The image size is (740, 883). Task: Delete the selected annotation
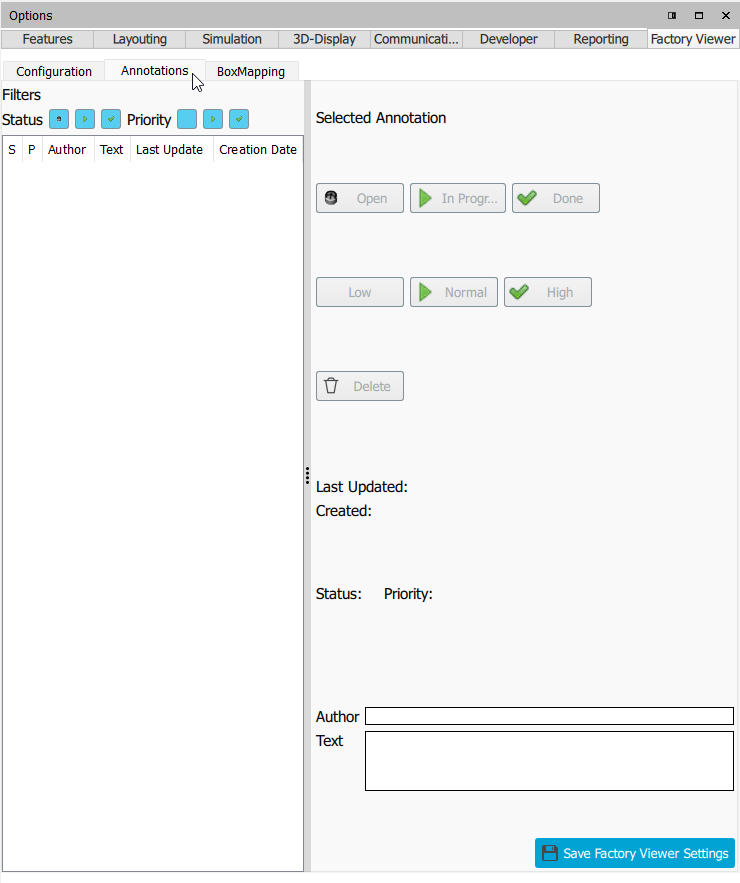point(360,386)
